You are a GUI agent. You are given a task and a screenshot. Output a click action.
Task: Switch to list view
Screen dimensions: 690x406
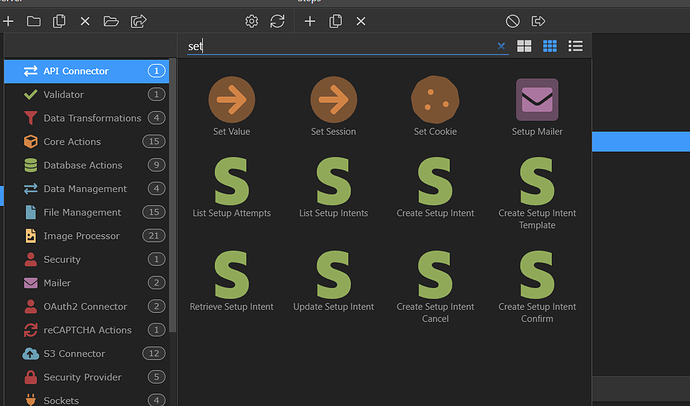click(x=575, y=46)
